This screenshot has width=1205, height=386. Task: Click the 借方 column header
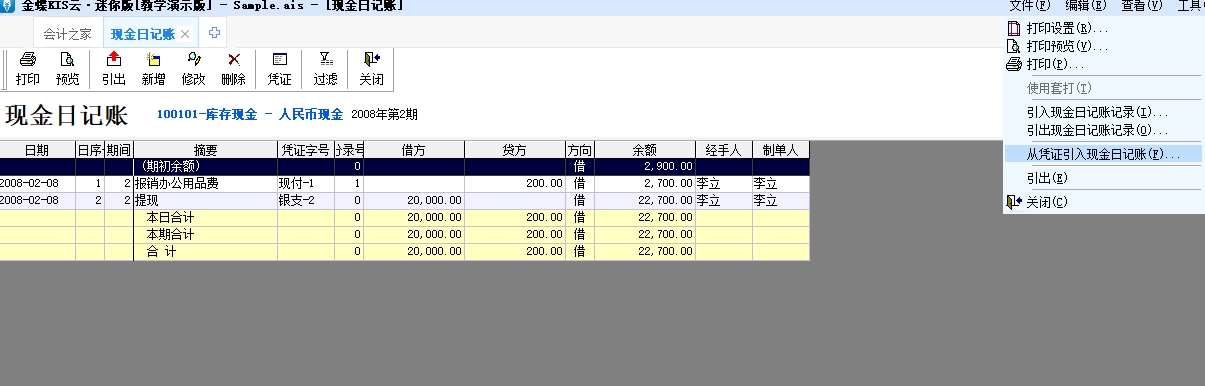click(x=414, y=150)
